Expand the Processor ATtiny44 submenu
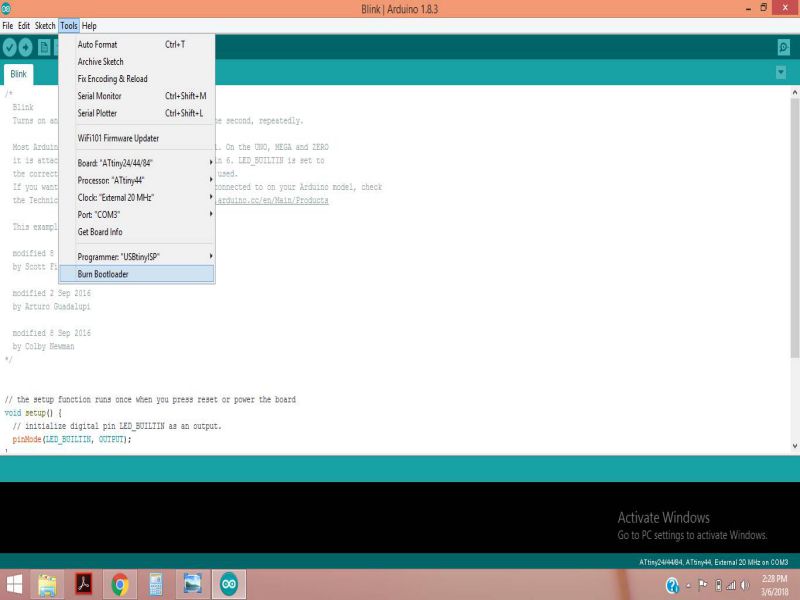Viewport: 800px width, 600px height. click(137, 180)
